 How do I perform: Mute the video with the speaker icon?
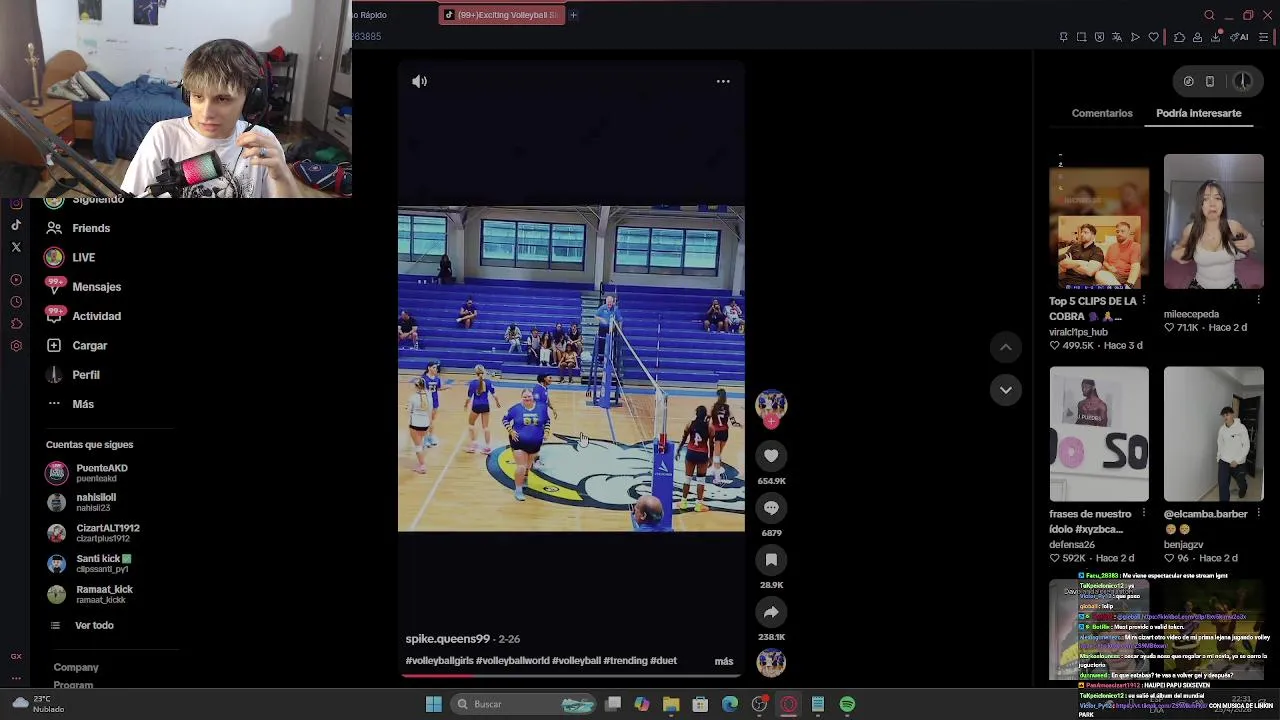click(419, 81)
